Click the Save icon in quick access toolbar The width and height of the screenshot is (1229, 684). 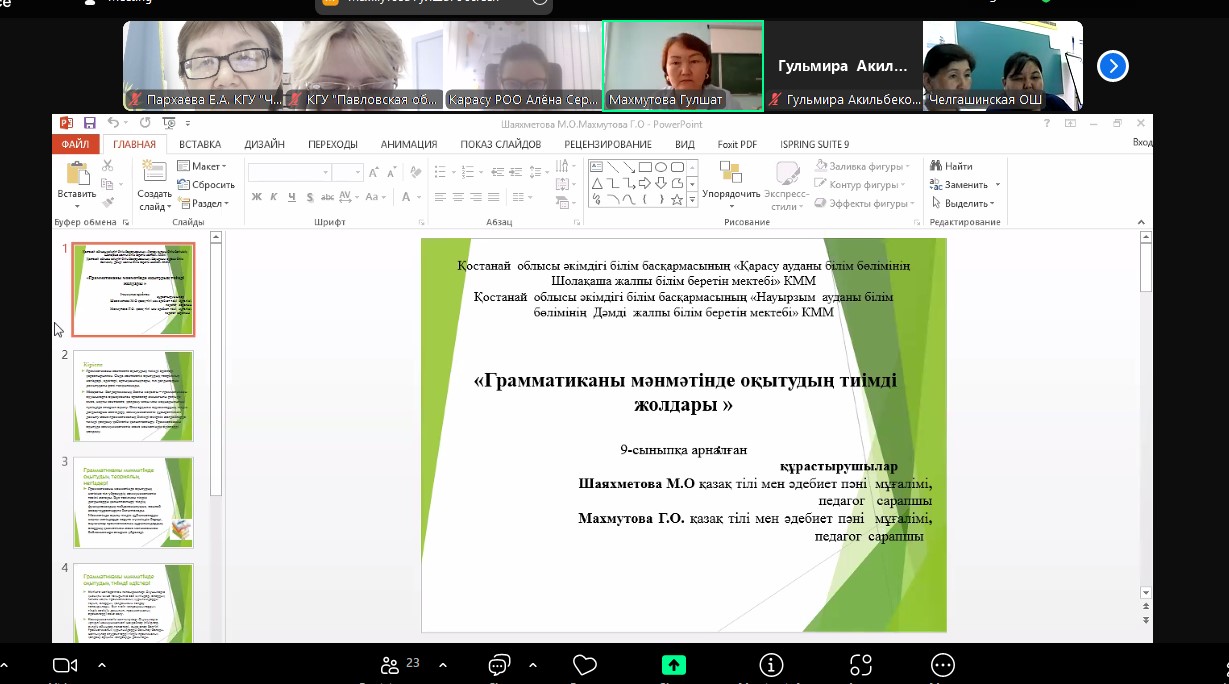pyautogui.click(x=90, y=123)
